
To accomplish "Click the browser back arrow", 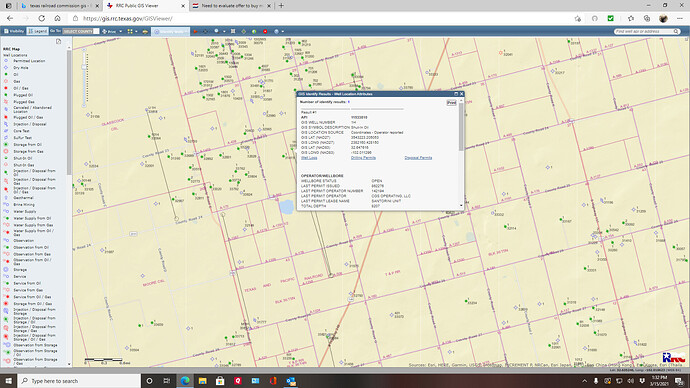I will (10, 18).
